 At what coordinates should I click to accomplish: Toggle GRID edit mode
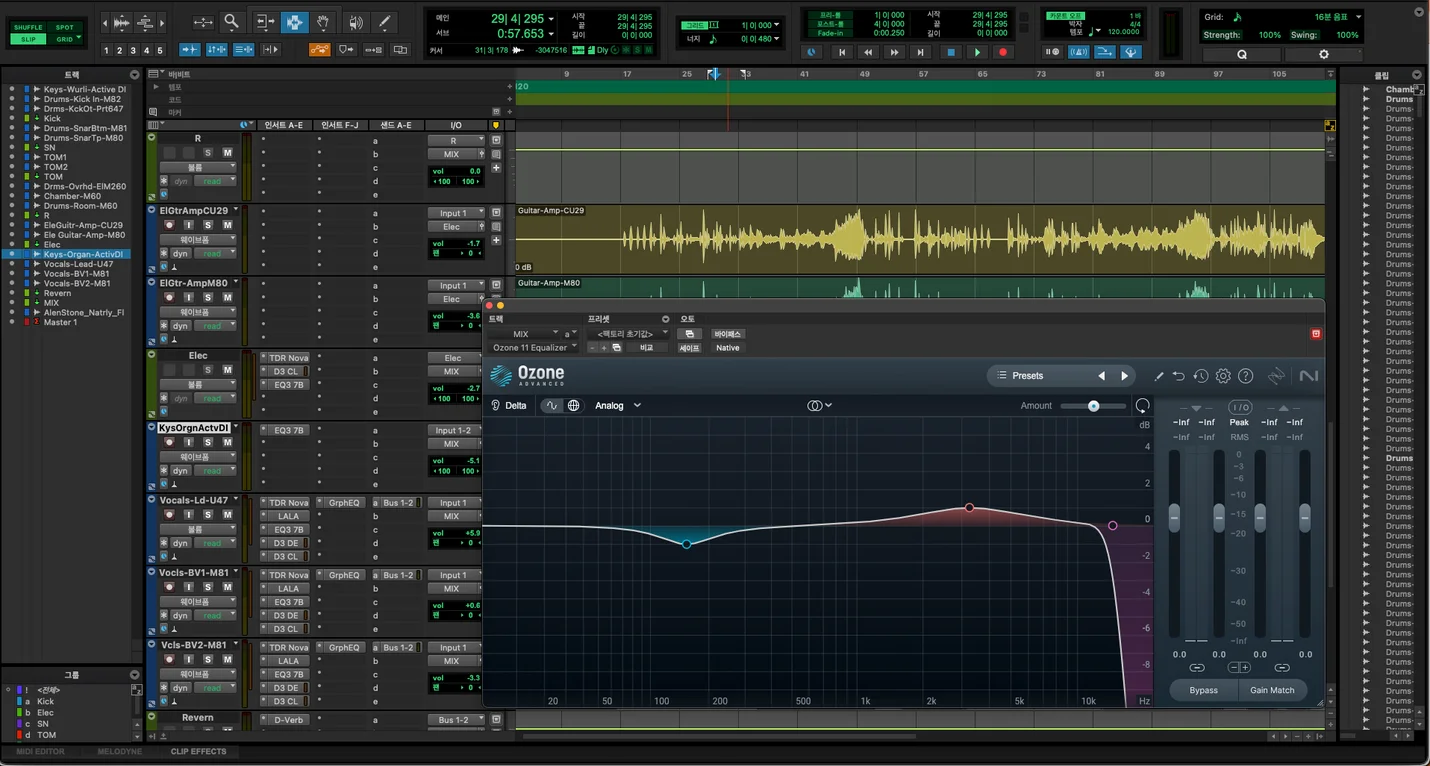[x=65, y=39]
